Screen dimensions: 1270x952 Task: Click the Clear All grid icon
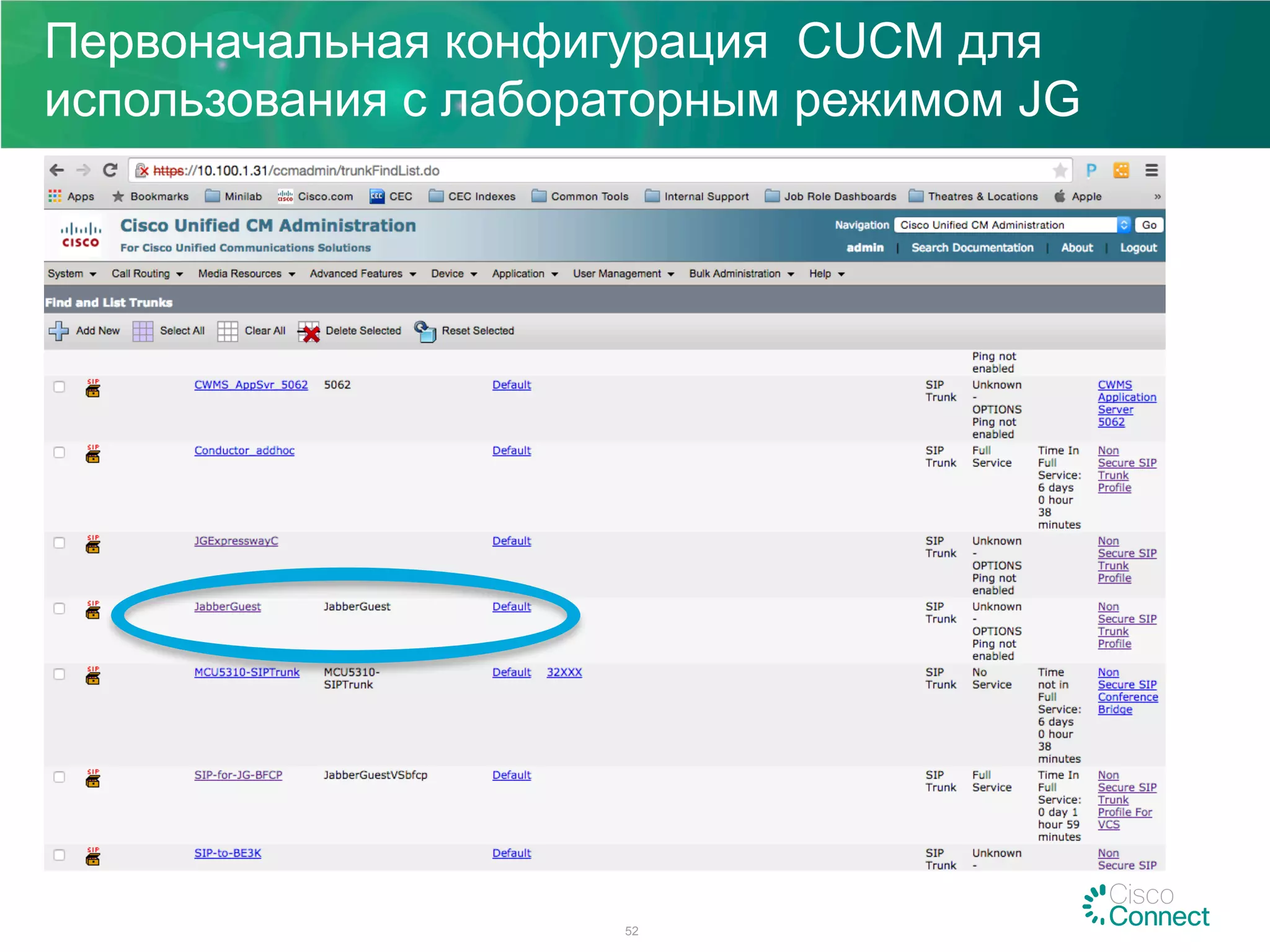[x=227, y=331]
